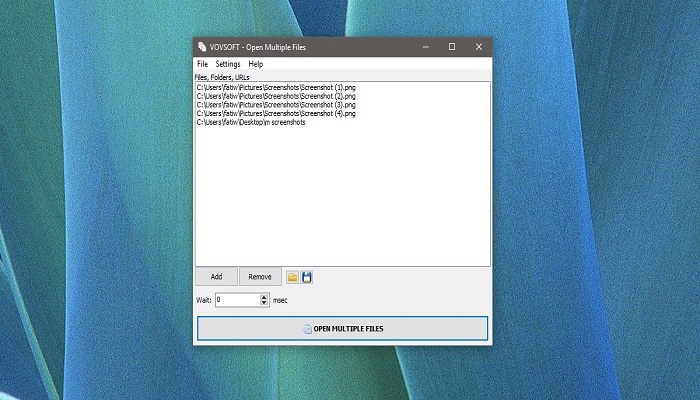Screen dimensions: 700x400
Task: Click empty area of the file list
Action: (x=340, y=200)
